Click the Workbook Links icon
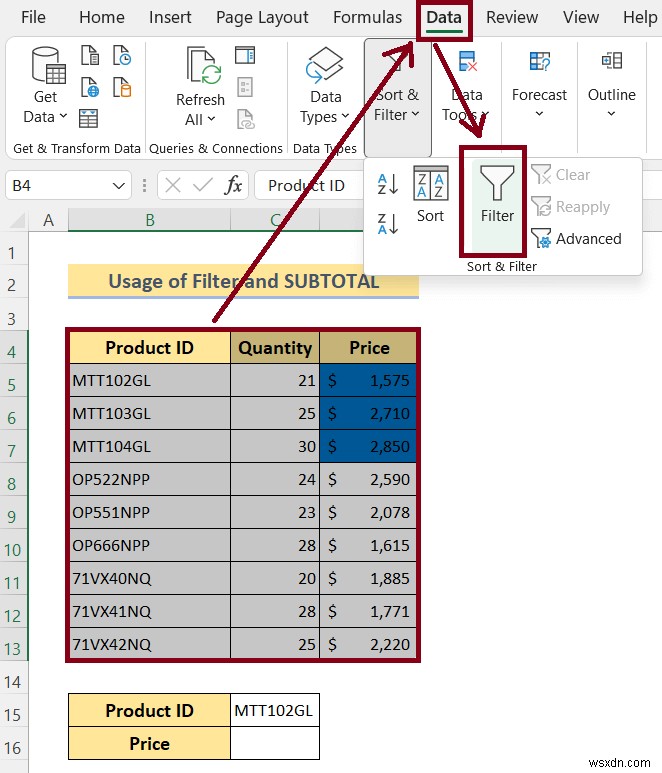Viewport: 662px width, 773px height. (245, 119)
